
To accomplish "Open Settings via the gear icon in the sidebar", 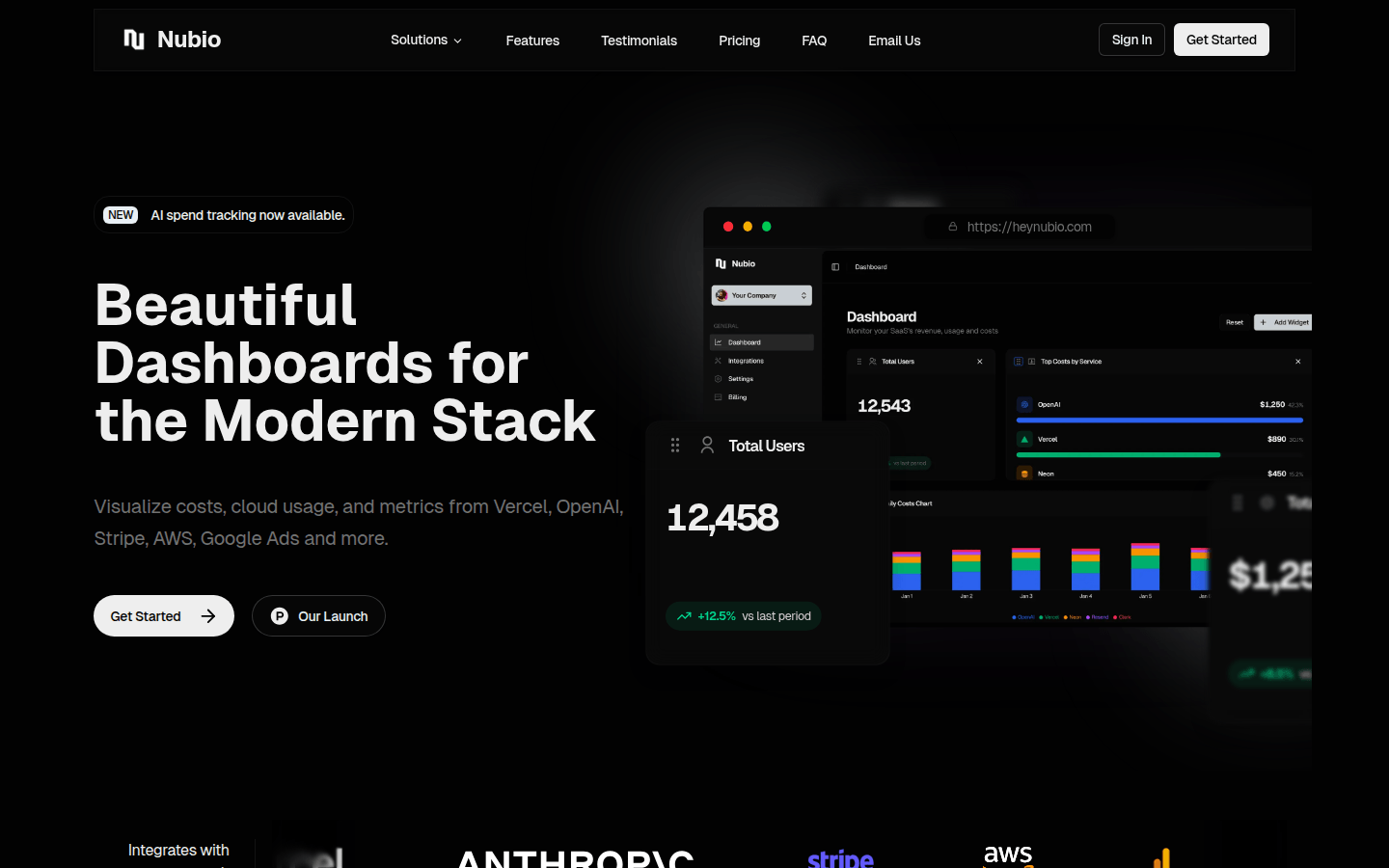I will 718,379.
